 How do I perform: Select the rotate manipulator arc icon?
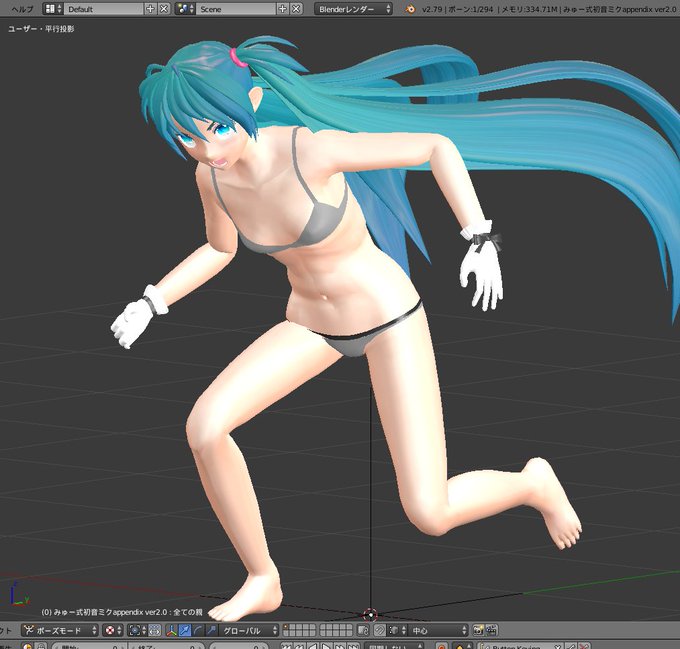pyautogui.click(x=198, y=630)
